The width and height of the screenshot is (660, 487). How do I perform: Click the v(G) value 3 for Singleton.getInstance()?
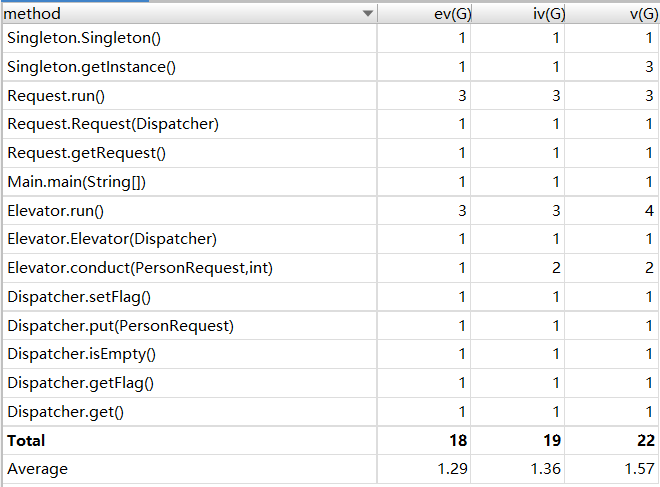649,67
